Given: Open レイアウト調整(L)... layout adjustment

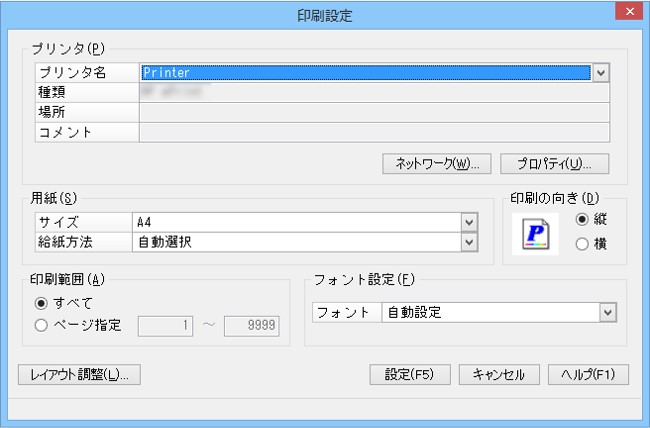Looking at the screenshot, I should (x=79, y=375).
